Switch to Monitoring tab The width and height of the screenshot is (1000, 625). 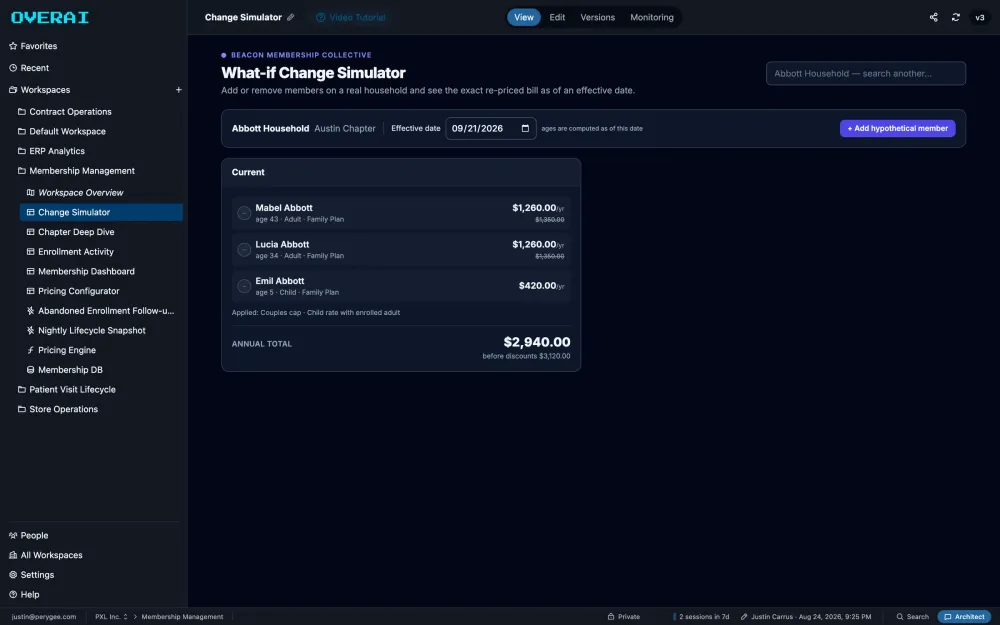click(652, 17)
